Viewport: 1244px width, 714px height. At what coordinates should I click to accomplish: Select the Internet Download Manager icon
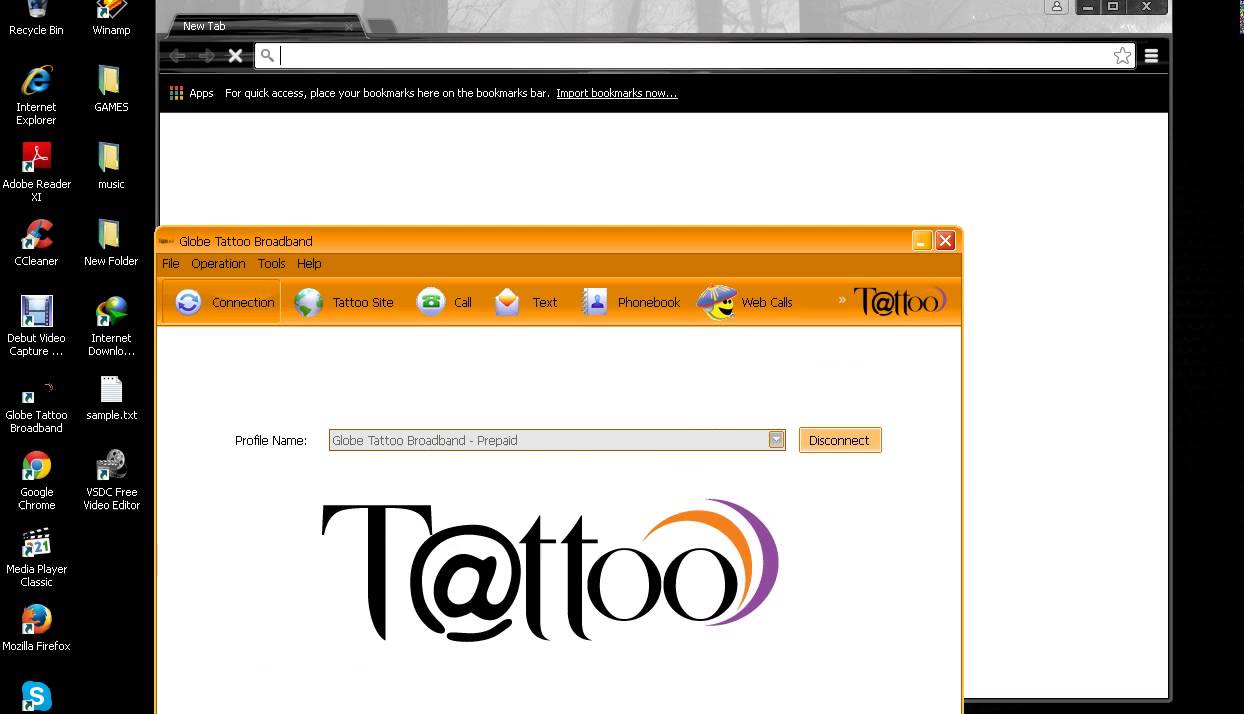tap(111, 326)
